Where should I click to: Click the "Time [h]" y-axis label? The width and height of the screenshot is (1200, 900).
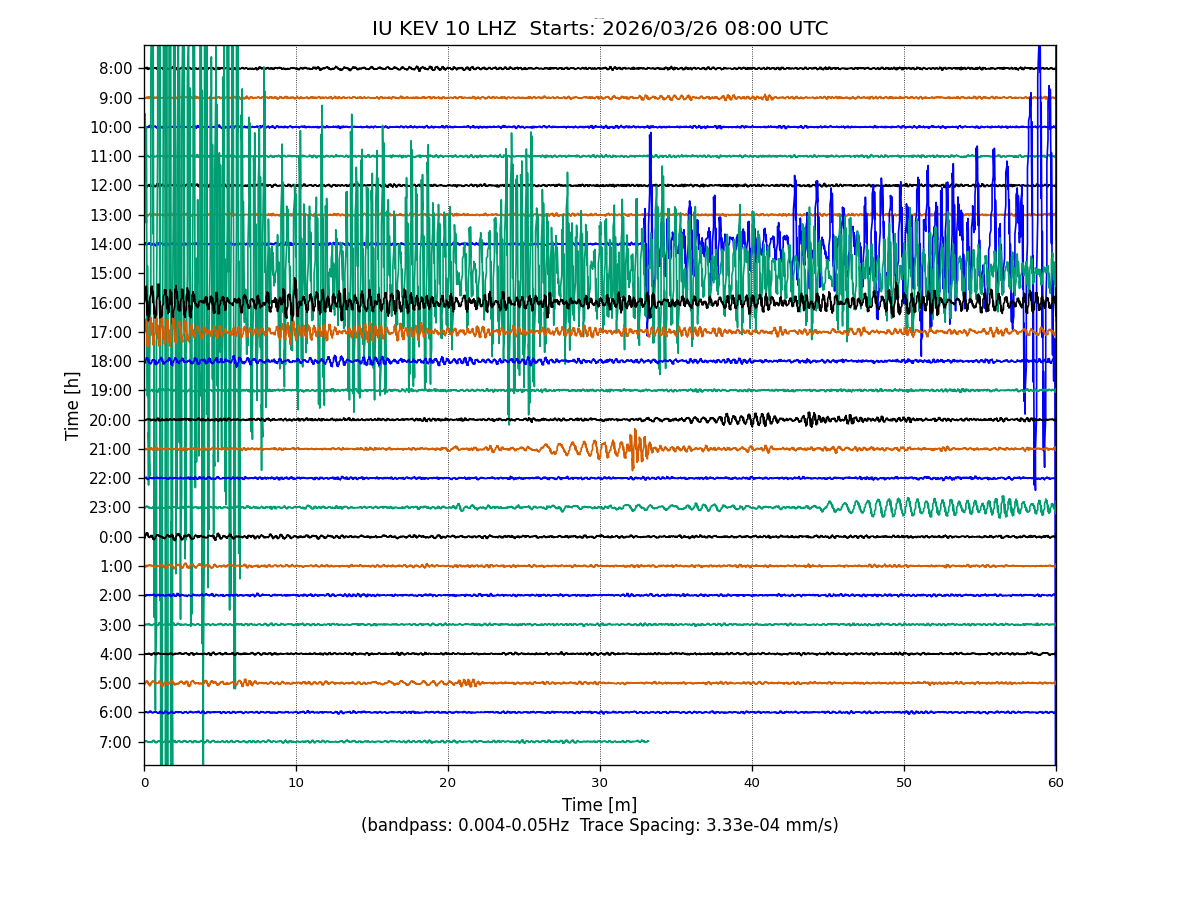click(x=73, y=405)
